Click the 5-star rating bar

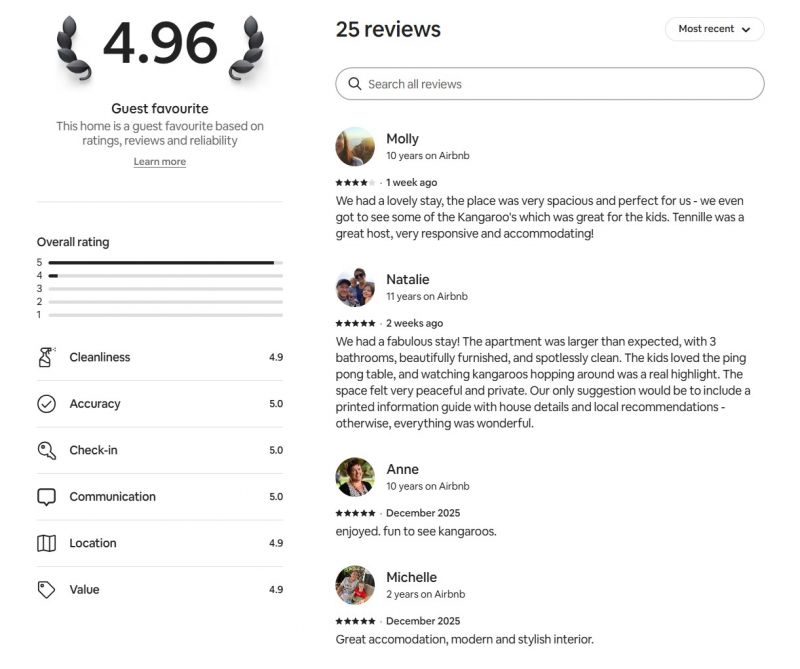pos(165,262)
